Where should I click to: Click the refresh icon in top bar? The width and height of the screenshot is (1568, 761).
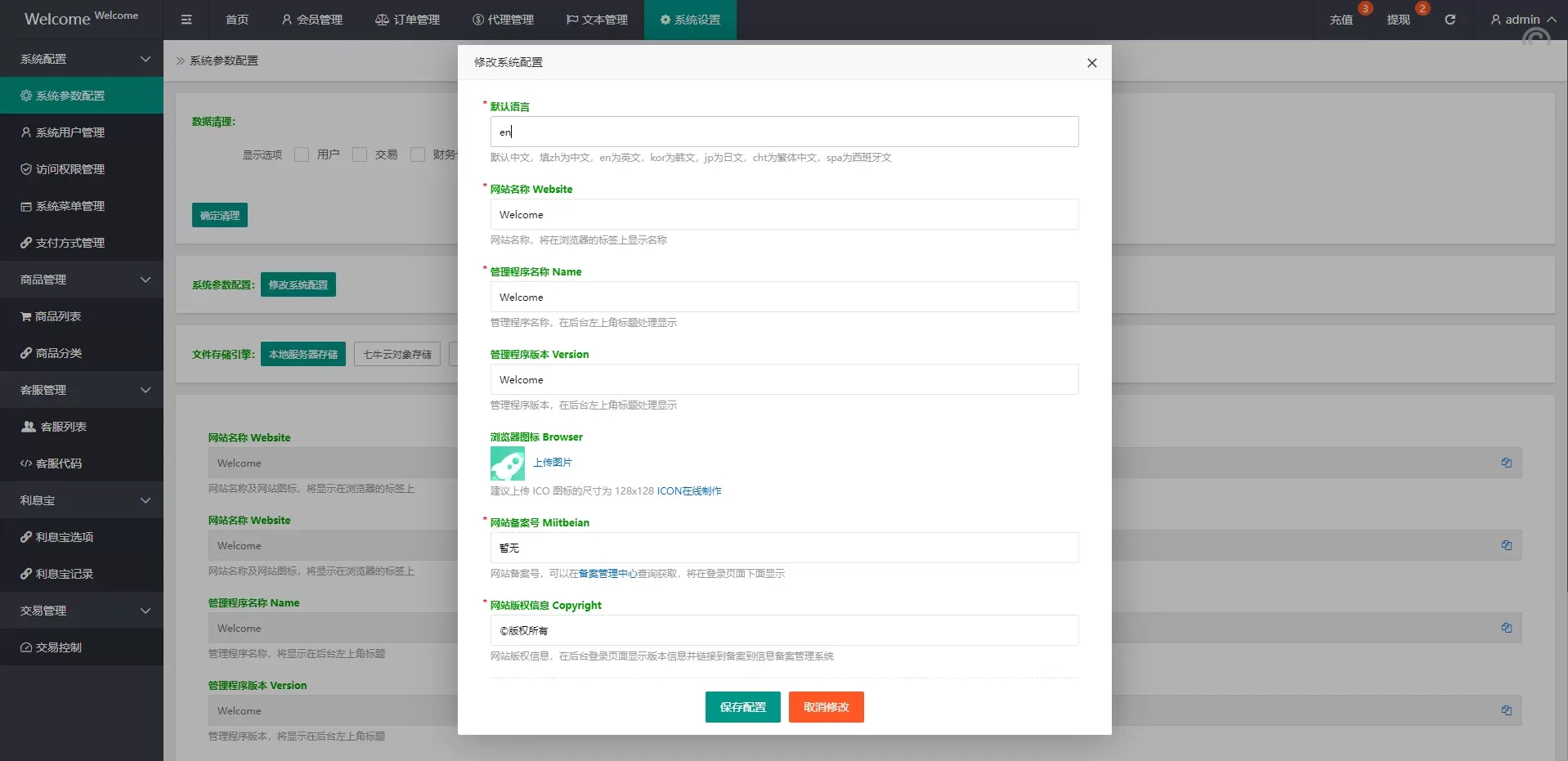[1449, 20]
